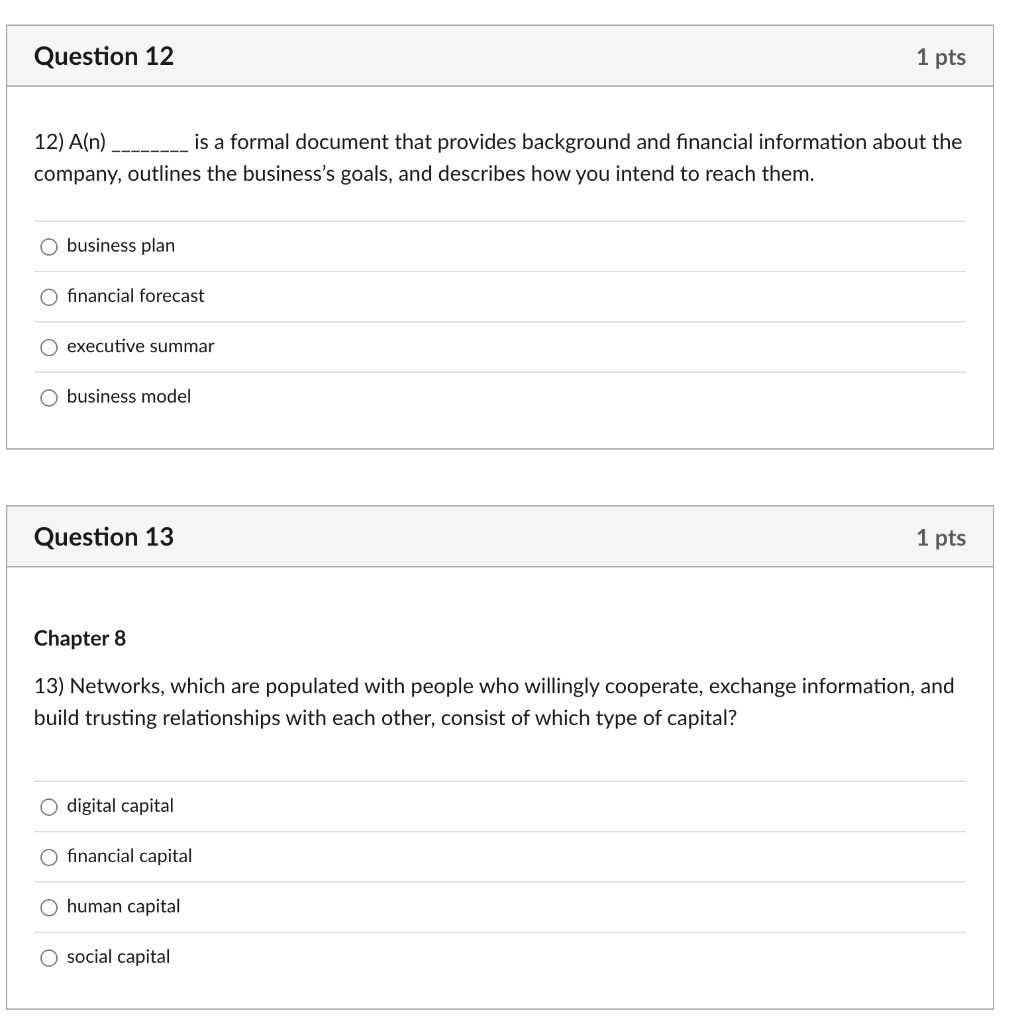Select the business plan radio button
The image size is (1024, 1021).
pos(48,245)
